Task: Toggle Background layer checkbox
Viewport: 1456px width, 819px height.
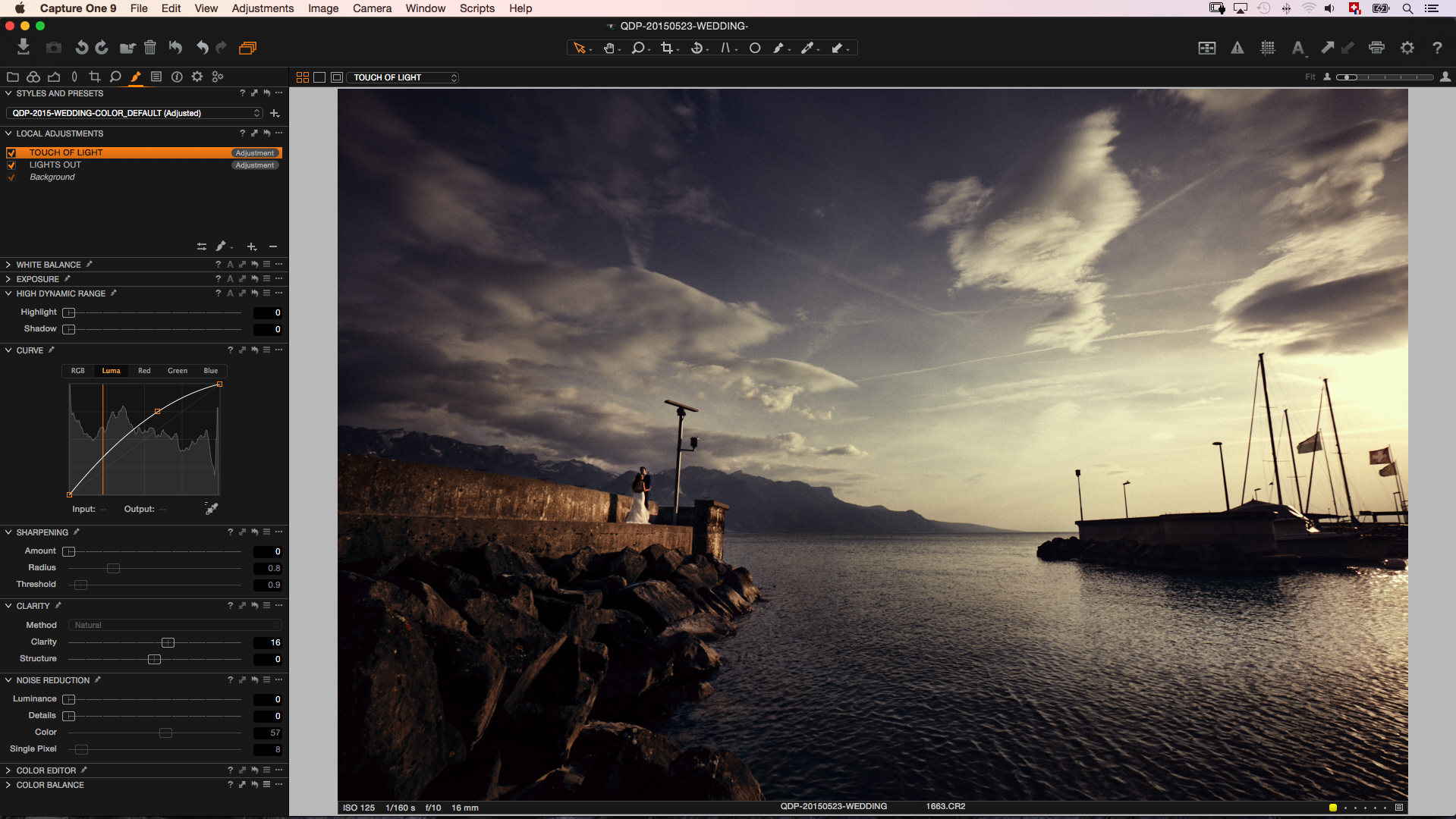Action: click(x=11, y=177)
